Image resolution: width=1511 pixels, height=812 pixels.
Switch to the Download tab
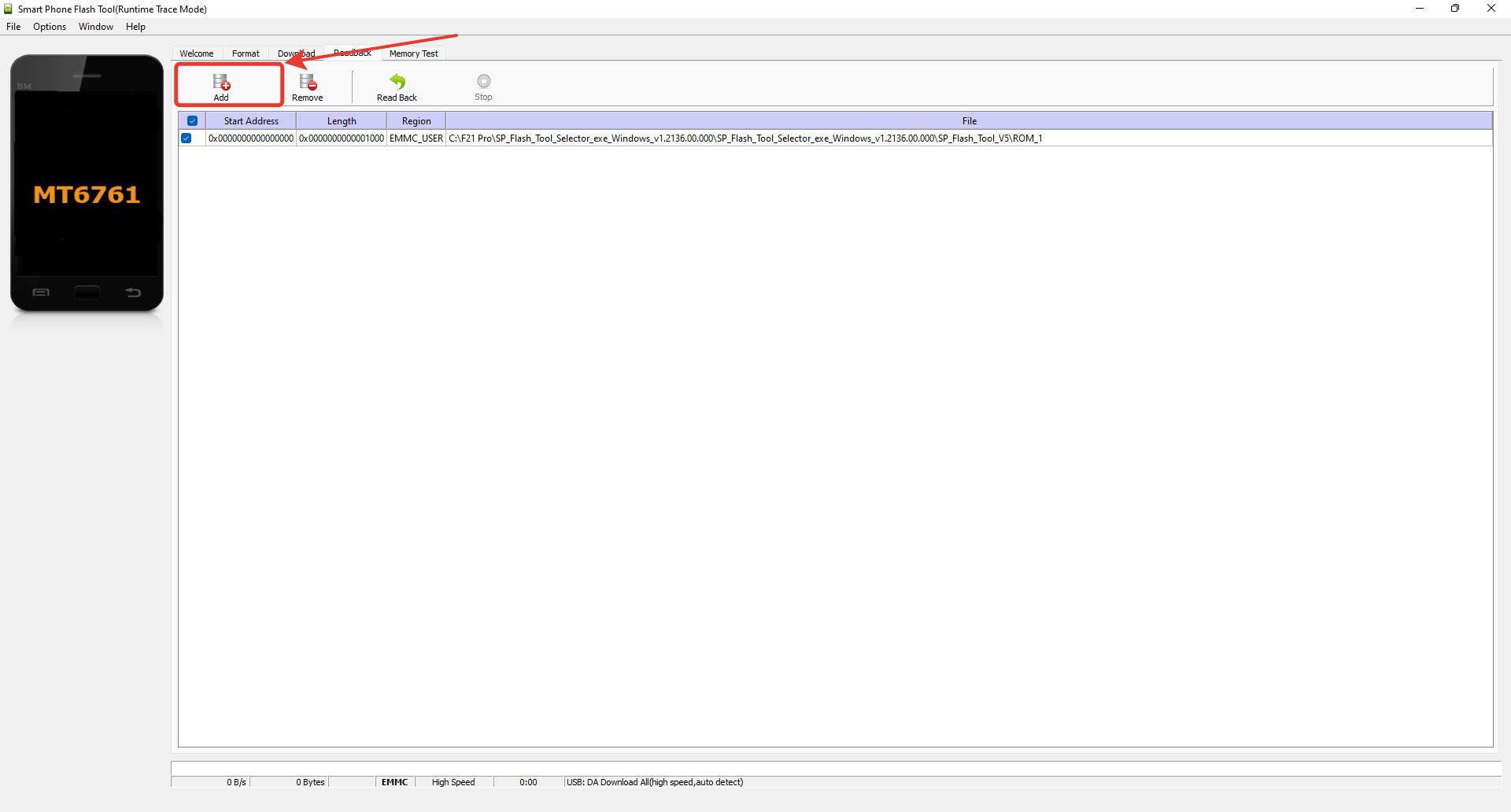[296, 53]
